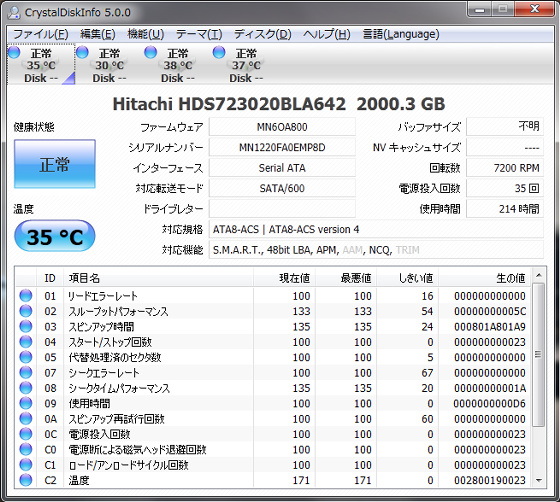
Task: Select the 30 °C disk tab
Action: [x=109, y=64]
